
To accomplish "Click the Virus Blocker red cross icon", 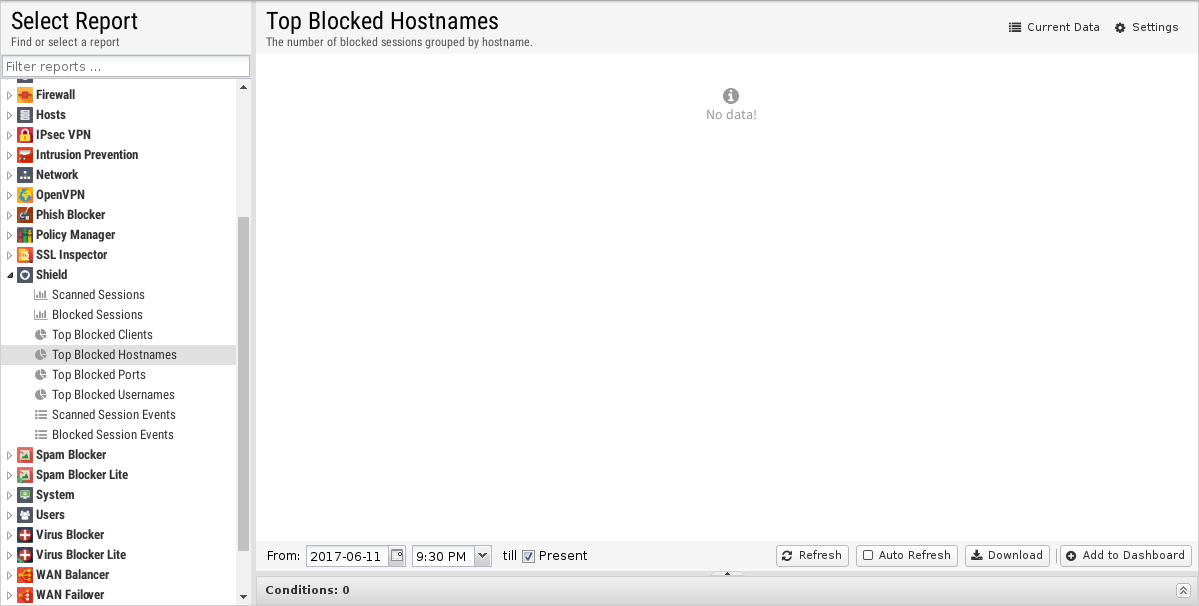I will (24, 535).
